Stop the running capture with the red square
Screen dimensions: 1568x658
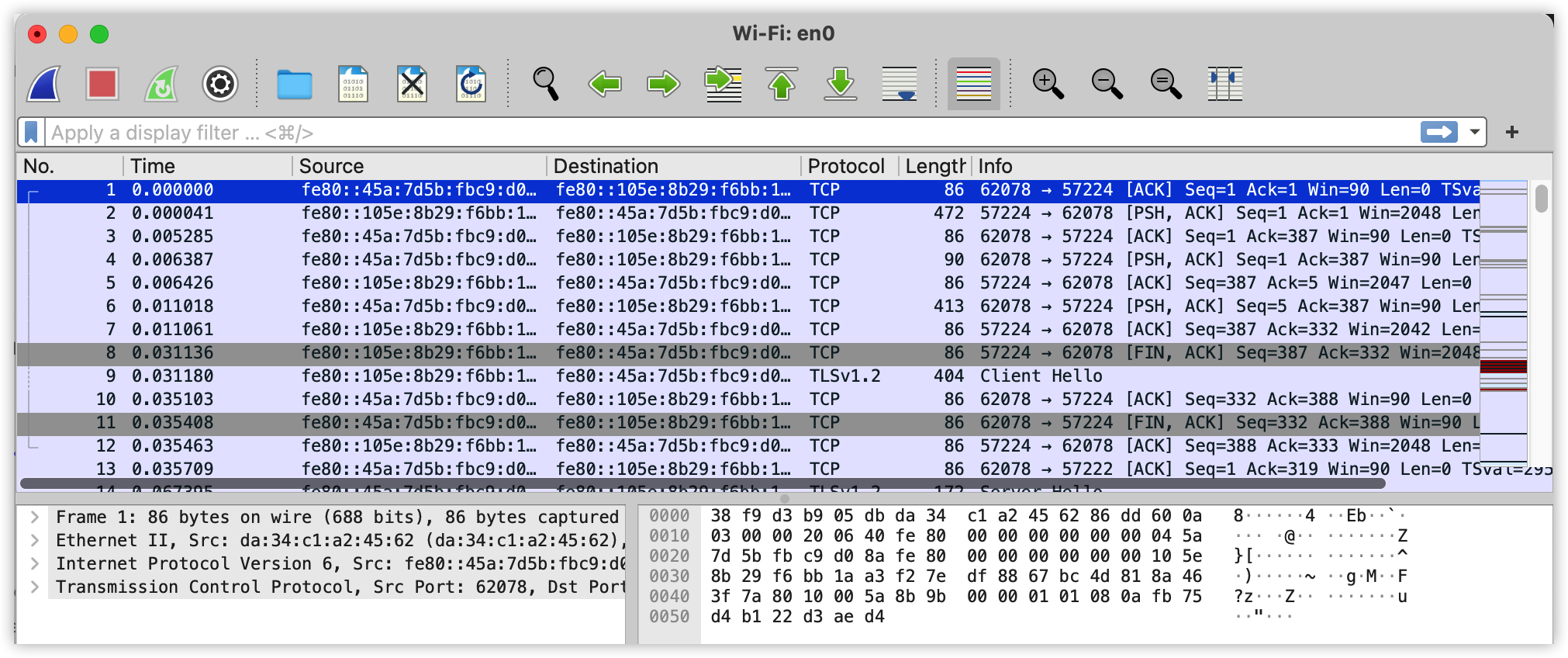(x=102, y=84)
